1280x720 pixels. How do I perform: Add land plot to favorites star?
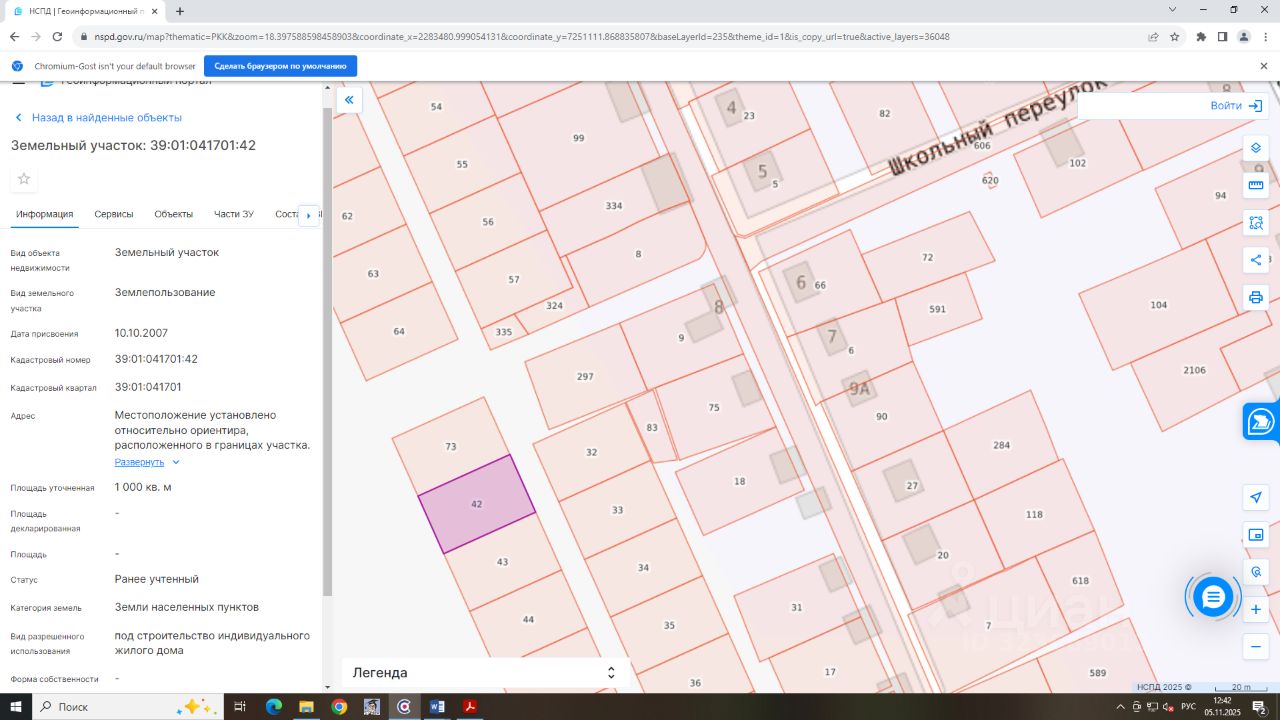(x=24, y=179)
